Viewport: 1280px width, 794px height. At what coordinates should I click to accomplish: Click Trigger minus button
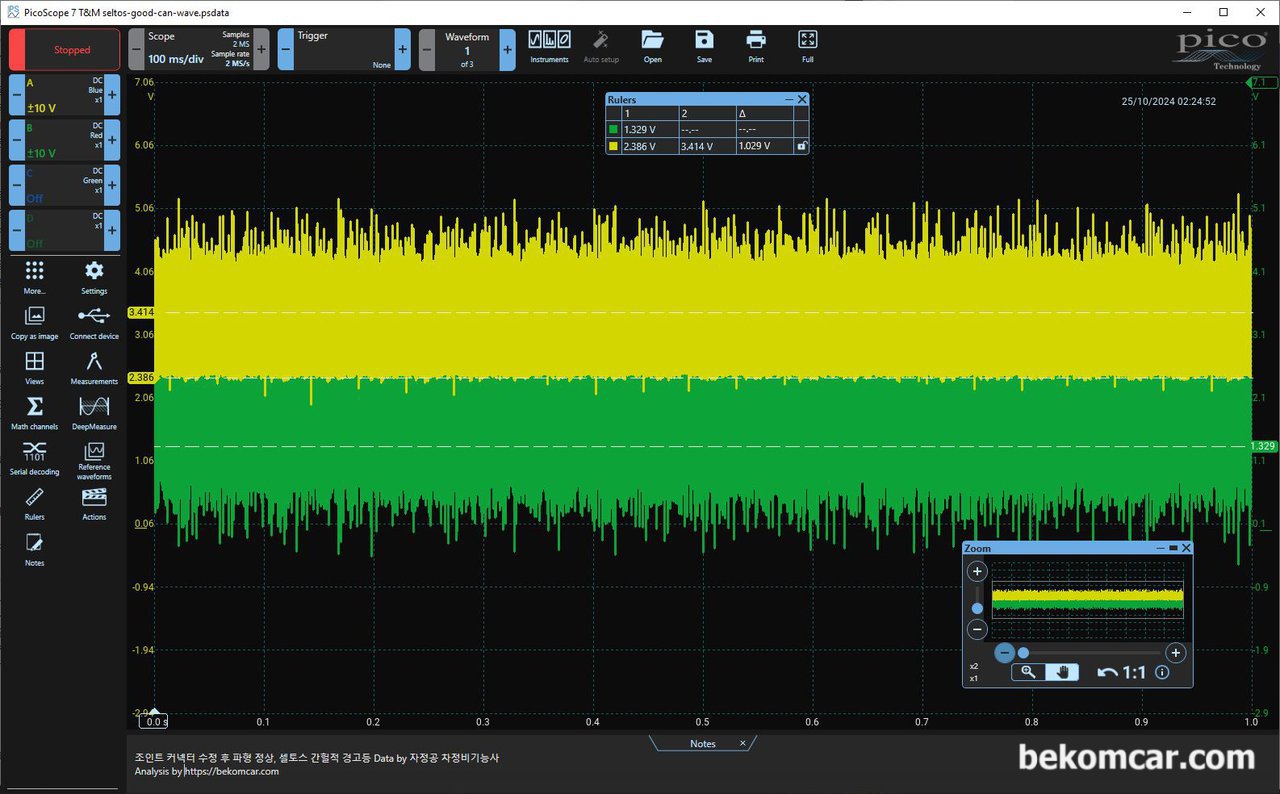click(x=285, y=49)
